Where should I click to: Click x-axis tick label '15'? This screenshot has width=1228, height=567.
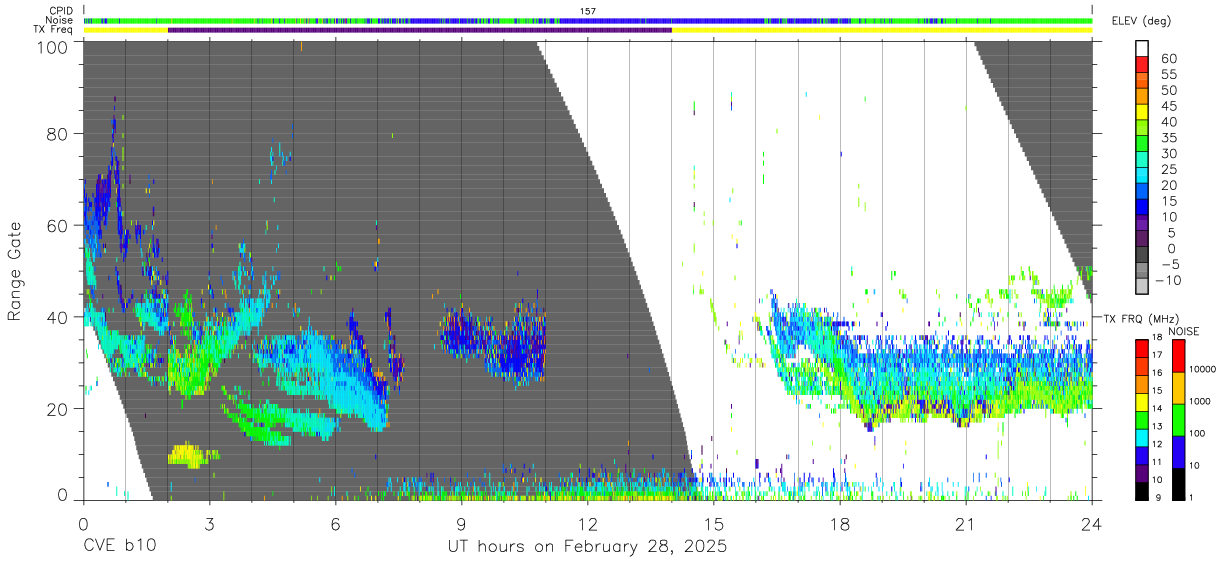click(714, 523)
